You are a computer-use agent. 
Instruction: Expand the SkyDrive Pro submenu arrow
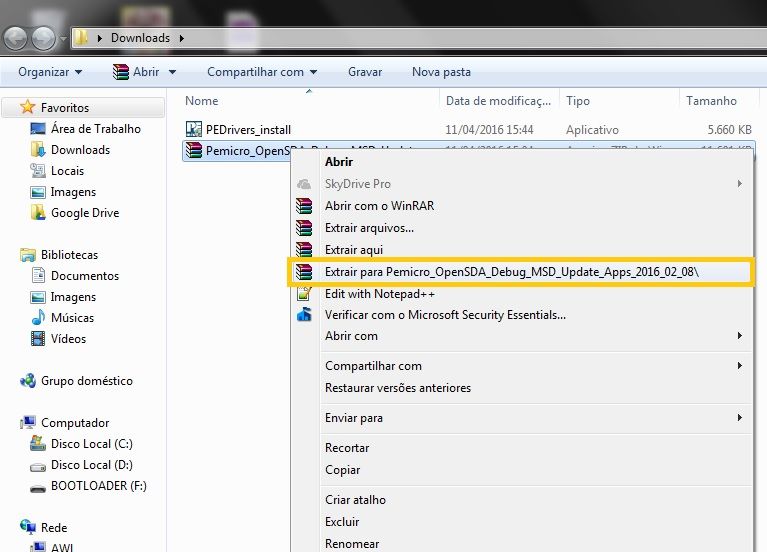click(x=740, y=184)
